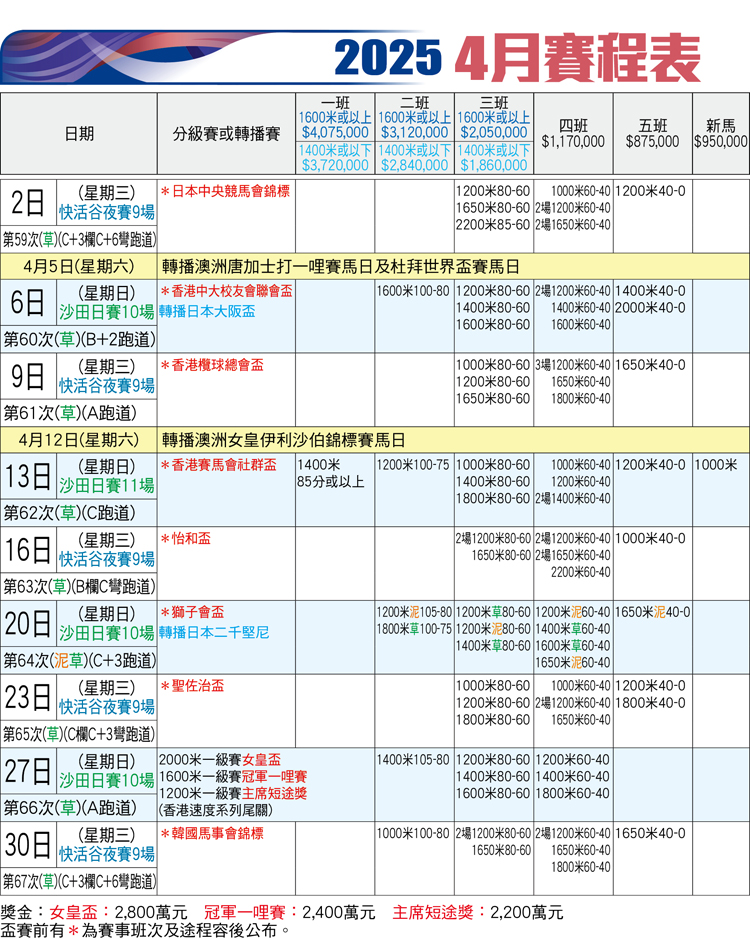
Task: Click 轉播日本二千堅尼 text
Action: point(213,633)
